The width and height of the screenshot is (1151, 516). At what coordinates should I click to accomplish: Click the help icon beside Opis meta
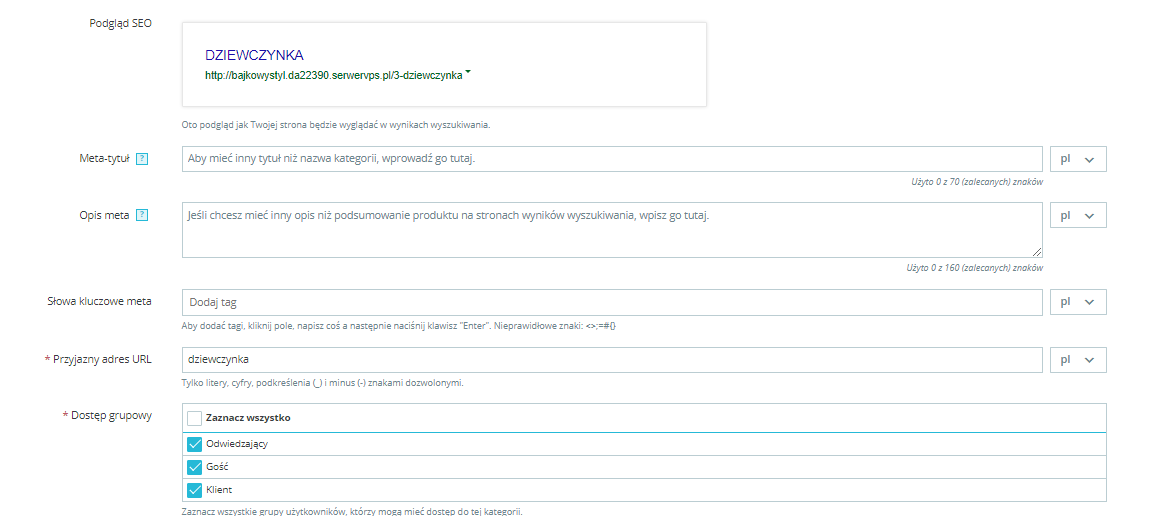tap(142, 215)
